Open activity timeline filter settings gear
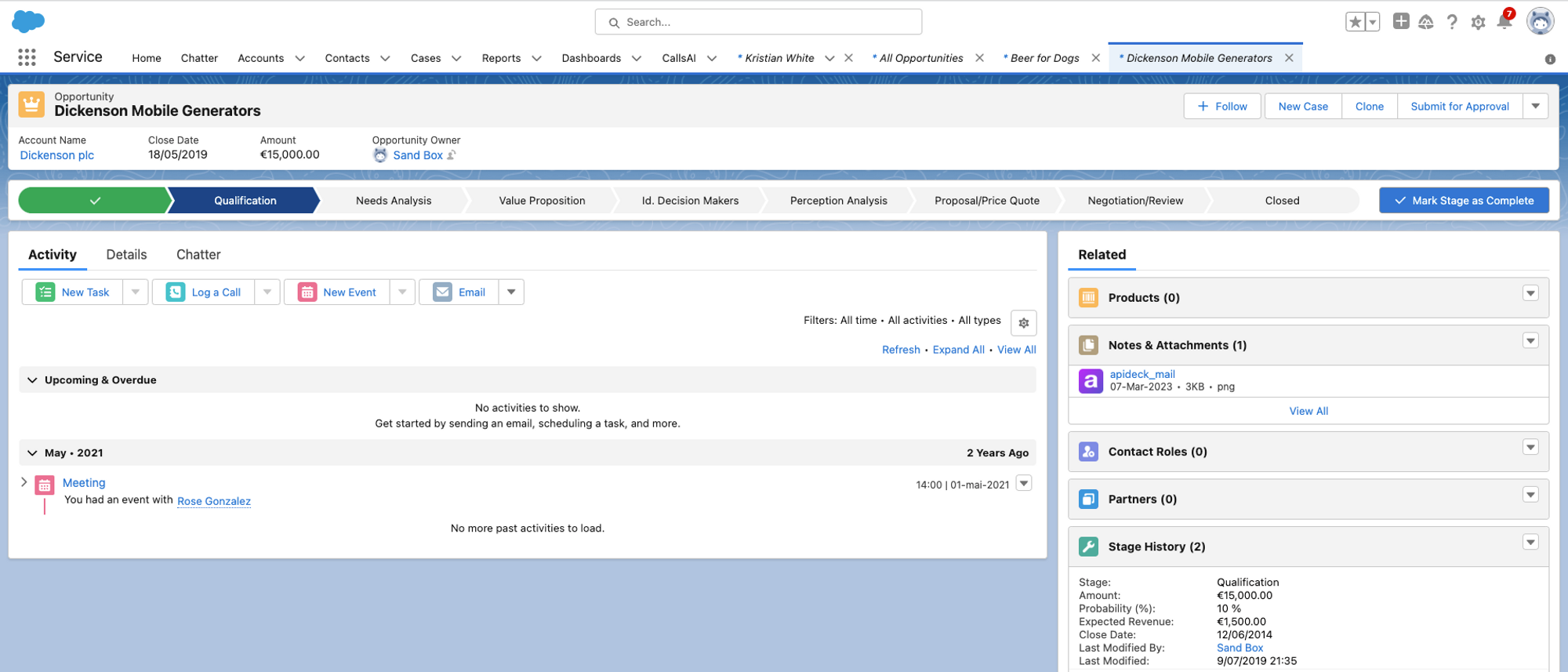The height and width of the screenshot is (672, 1568). point(1023,322)
